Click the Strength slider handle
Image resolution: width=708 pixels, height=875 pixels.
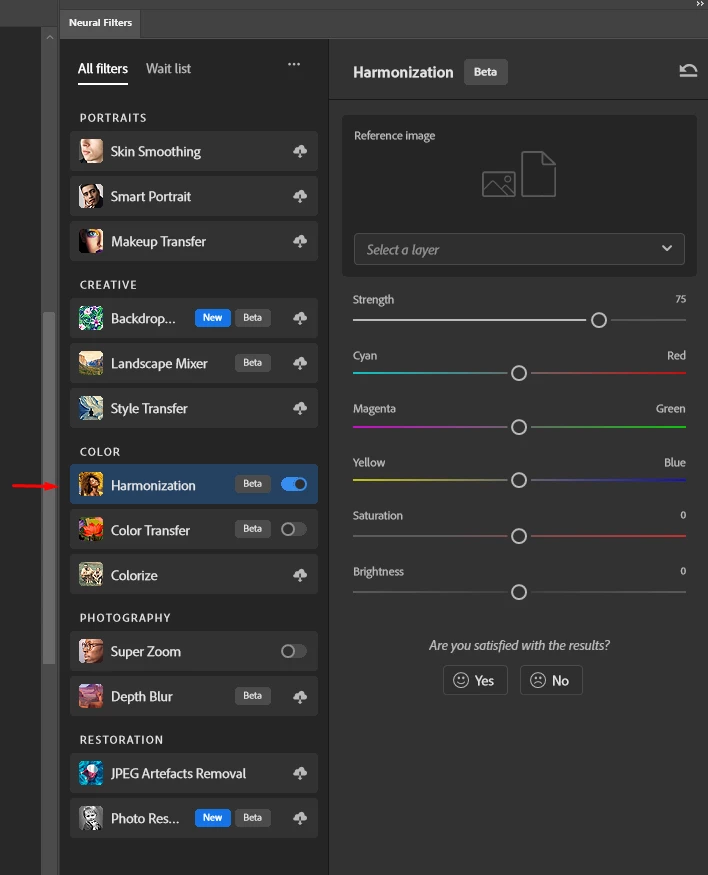point(599,320)
